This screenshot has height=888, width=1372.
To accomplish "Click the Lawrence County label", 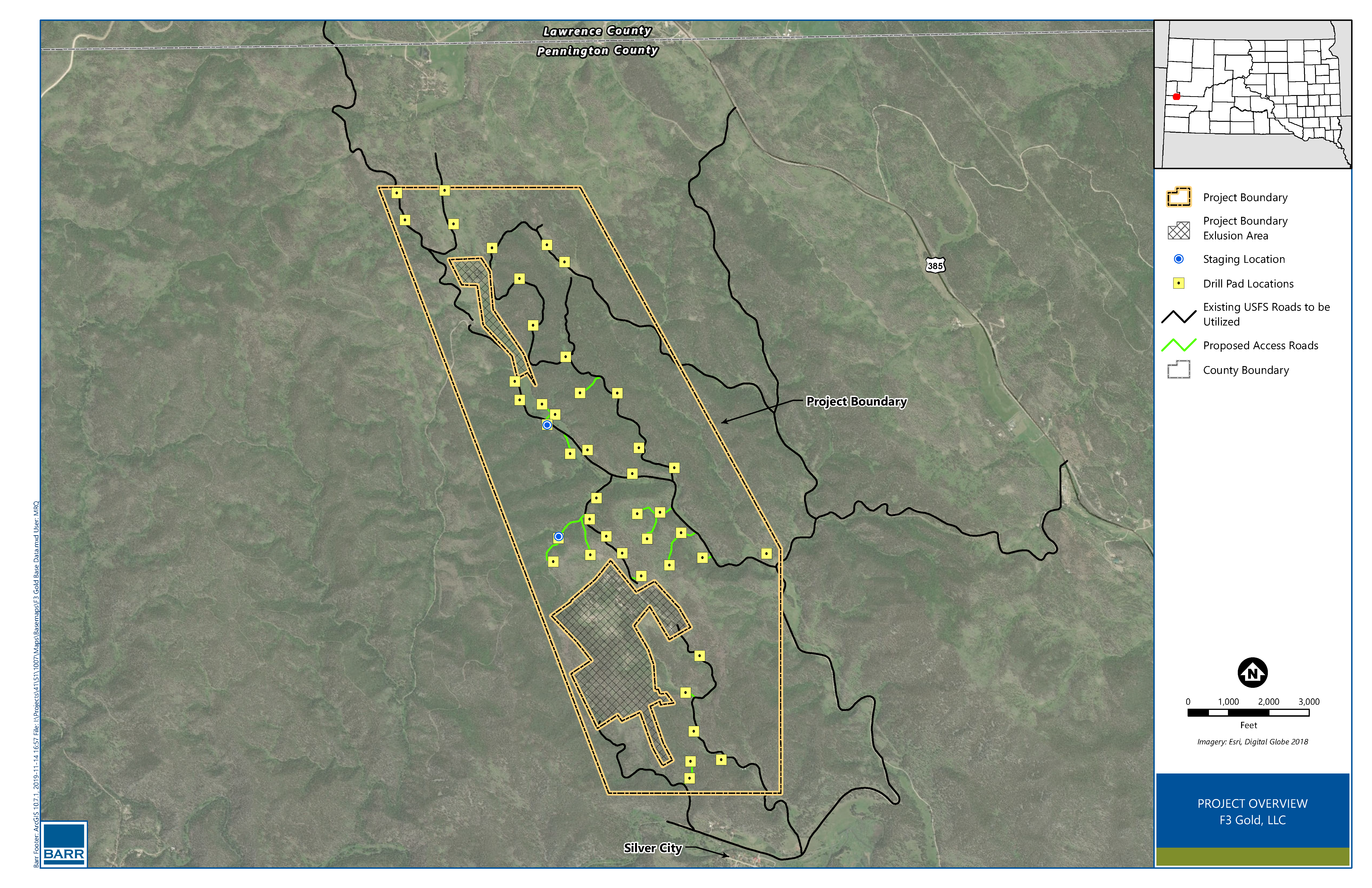I will click(597, 31).
